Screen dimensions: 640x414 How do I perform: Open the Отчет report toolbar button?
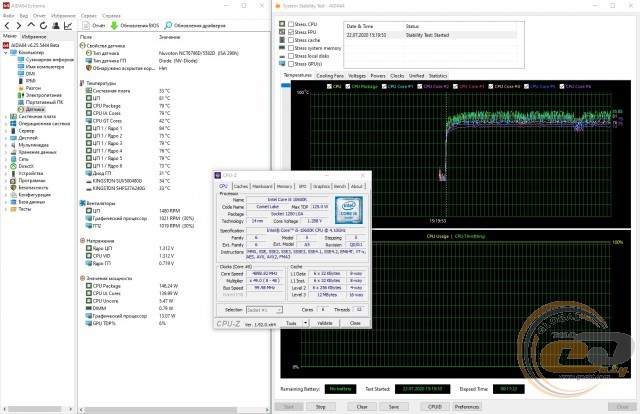(94, 26)
